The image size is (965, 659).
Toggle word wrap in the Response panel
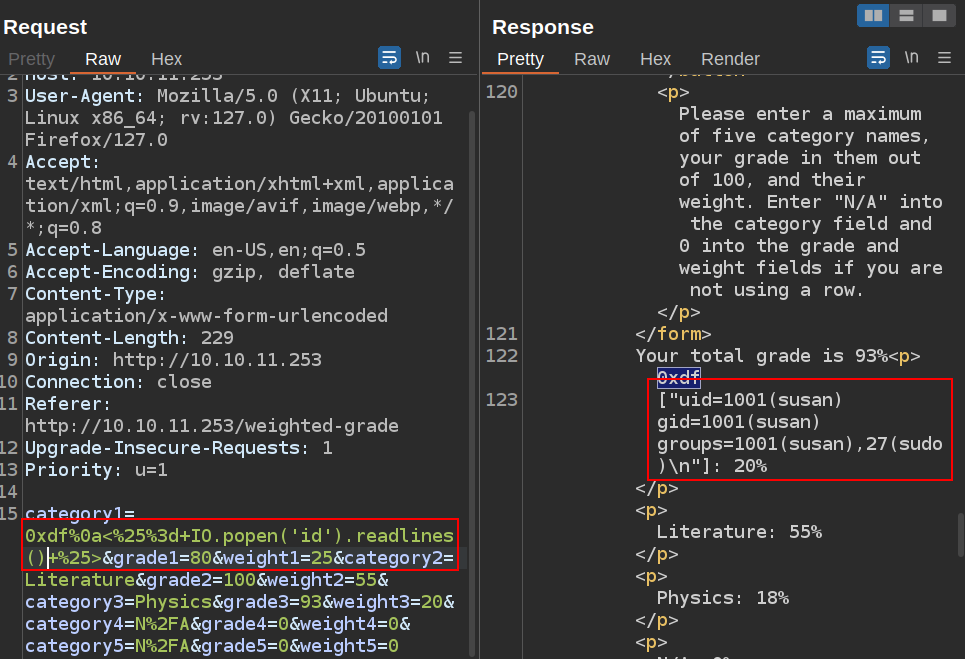tap(878, 57)
